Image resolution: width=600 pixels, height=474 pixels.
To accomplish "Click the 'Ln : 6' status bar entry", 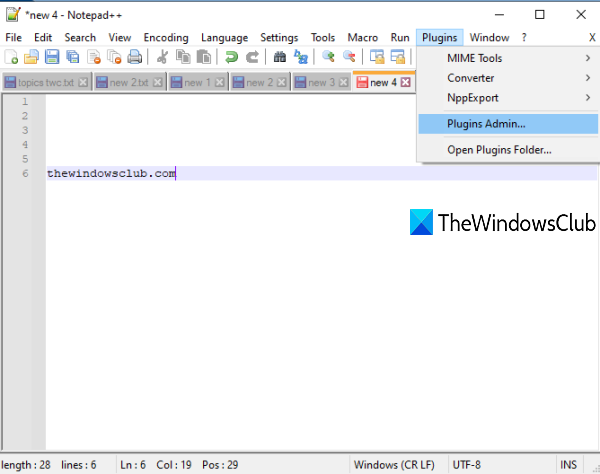I will point(133,464).
